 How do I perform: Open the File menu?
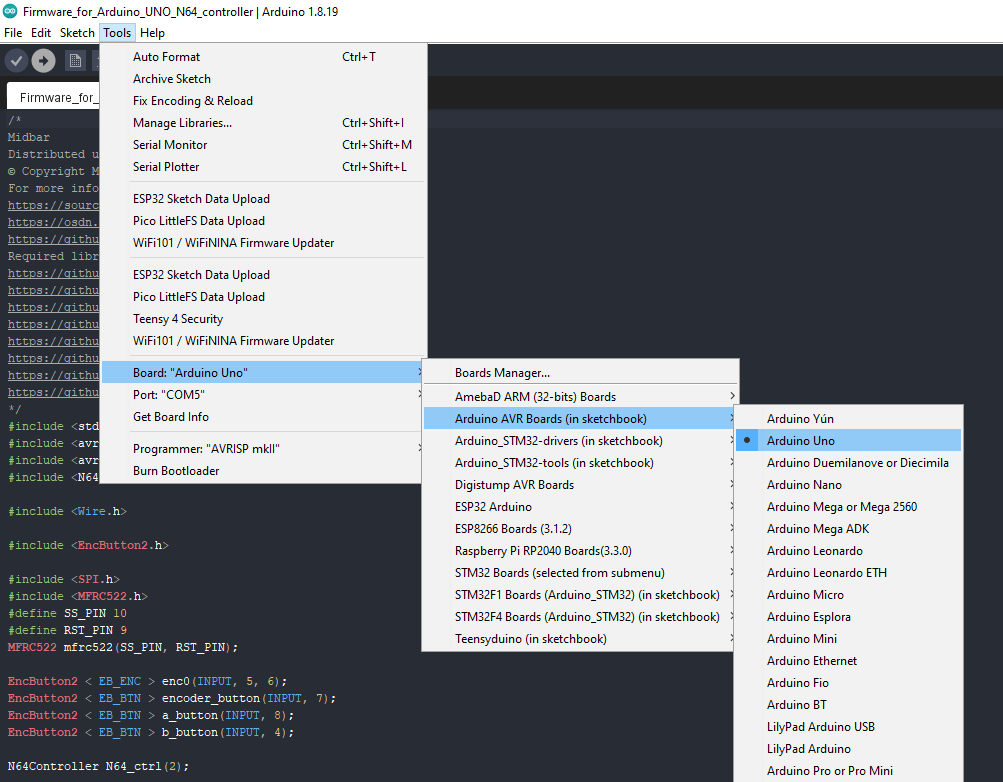click(x=13, y=33)
